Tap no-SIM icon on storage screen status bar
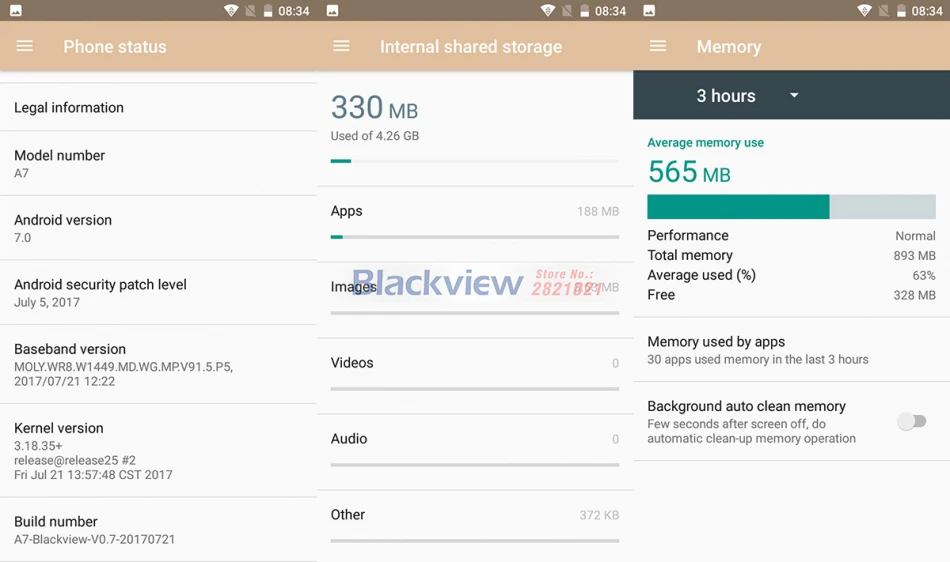 (567, 10)
